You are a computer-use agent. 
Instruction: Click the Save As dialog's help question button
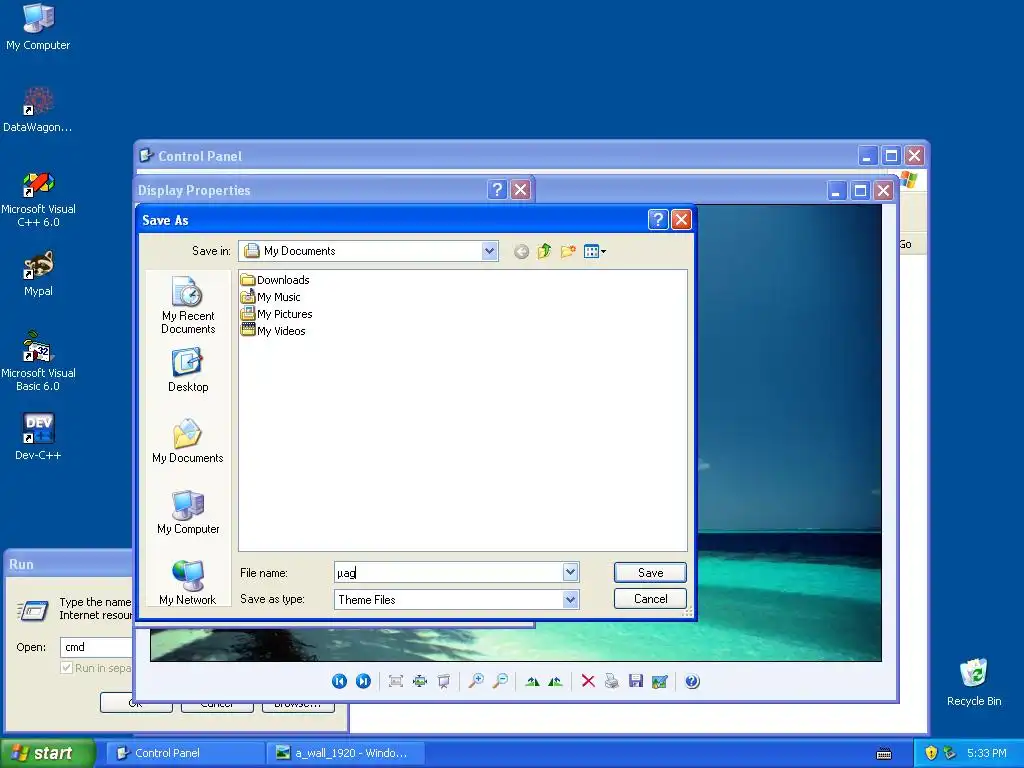click(658, 219)
